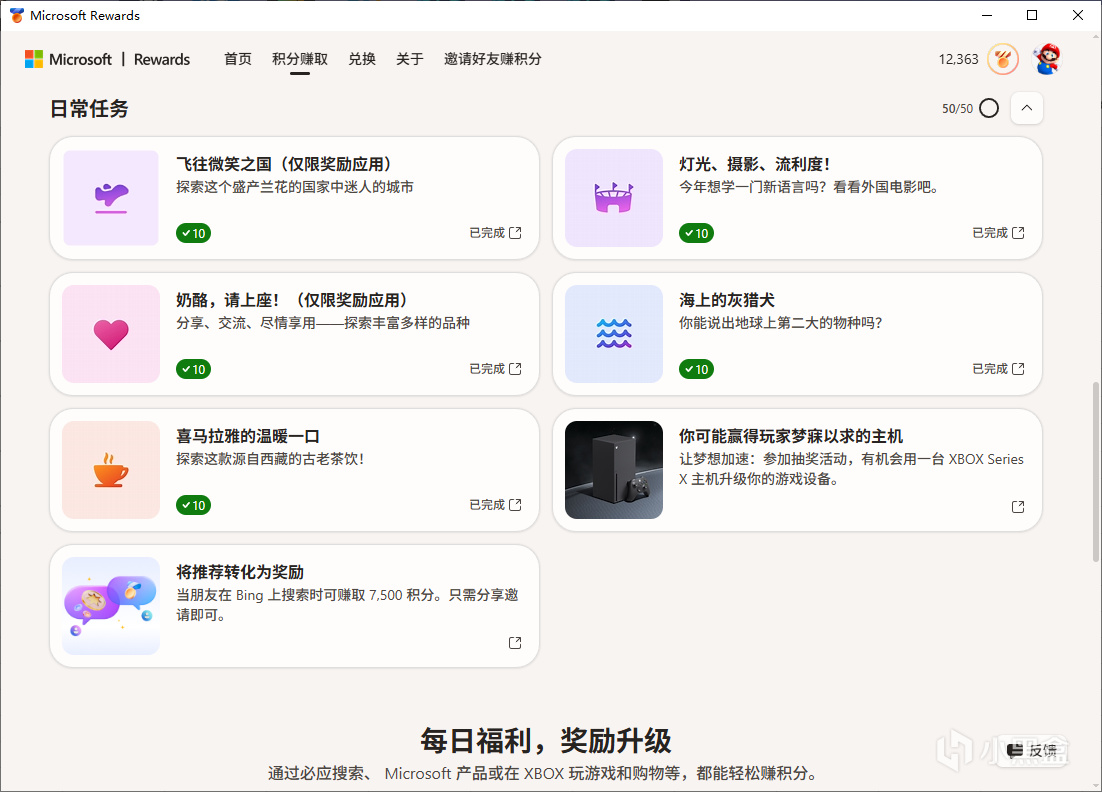Collapse the 日常任务 section with chevron
The width and height of the screenshot is (1102, 792).
tap(1027, 108)
